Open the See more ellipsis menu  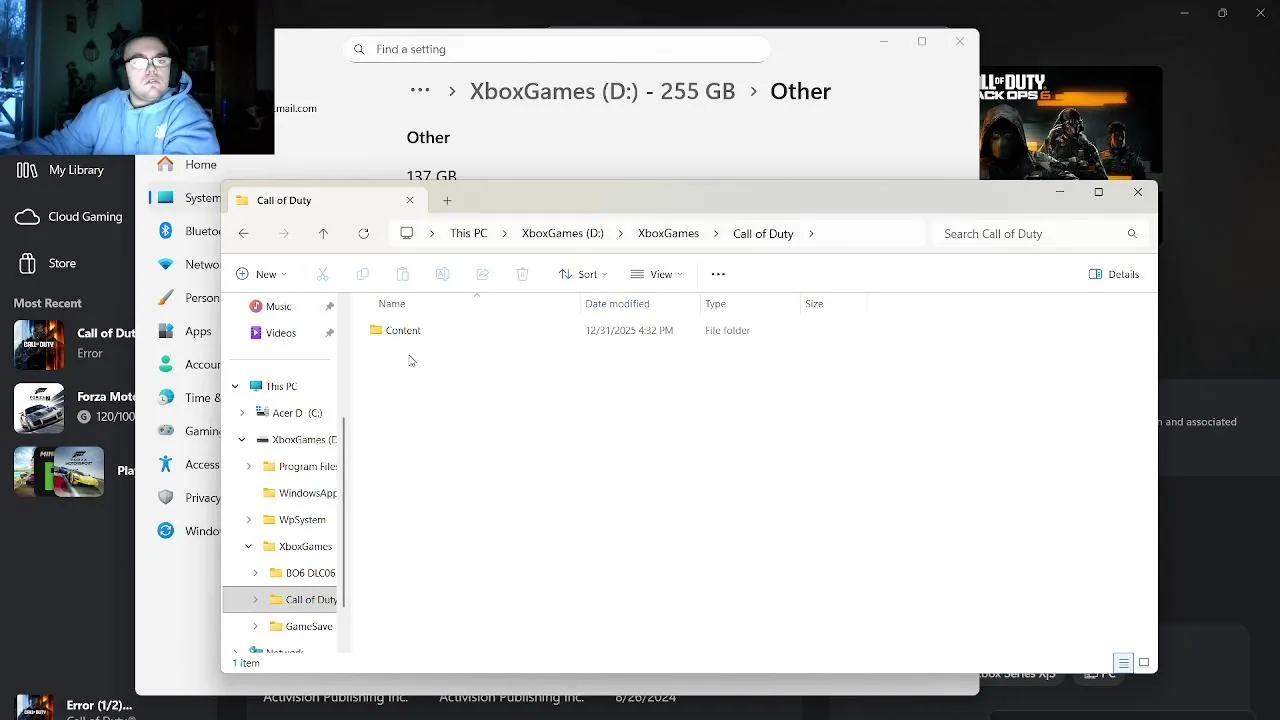(718, 274)
